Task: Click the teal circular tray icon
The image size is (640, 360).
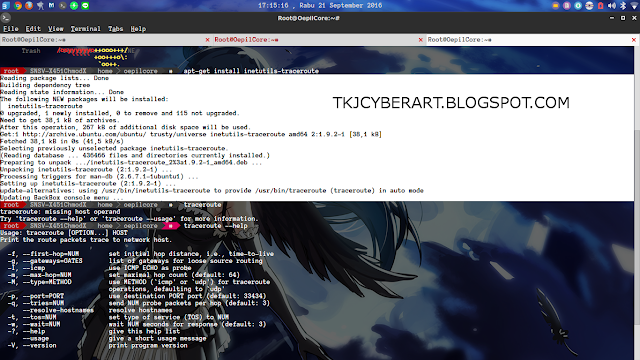Action: 578,5
